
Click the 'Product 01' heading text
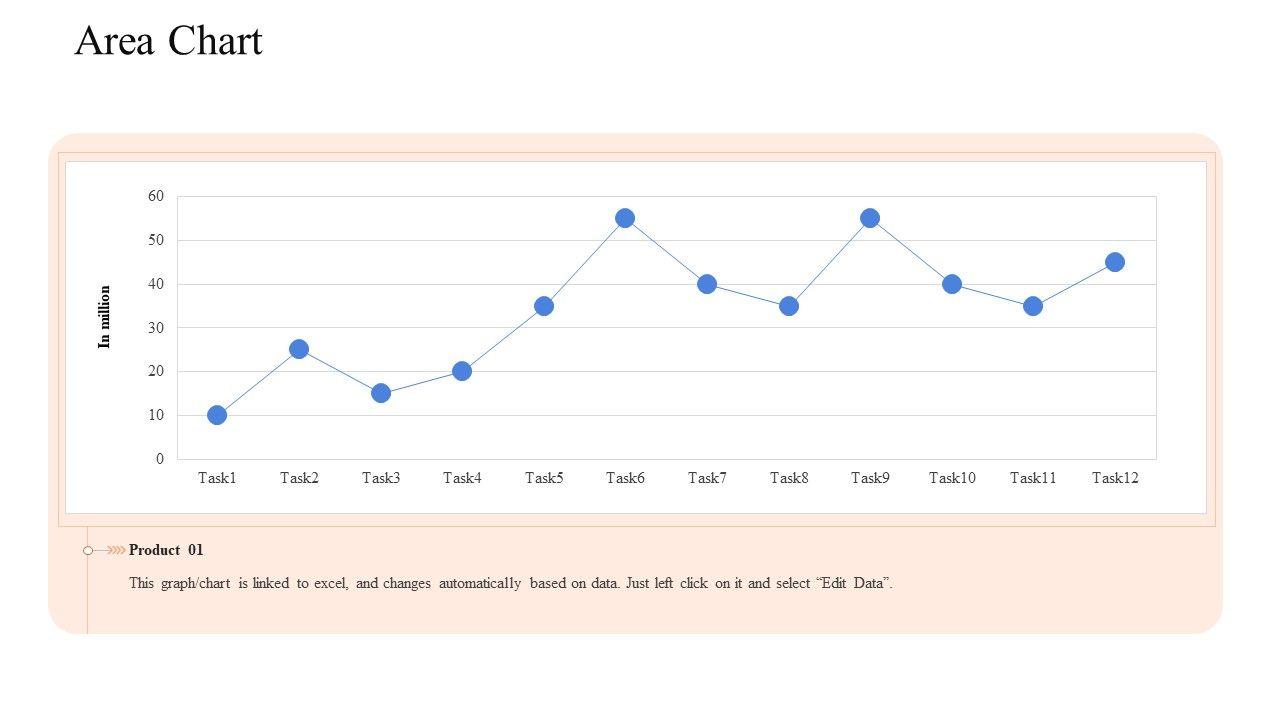166,550
